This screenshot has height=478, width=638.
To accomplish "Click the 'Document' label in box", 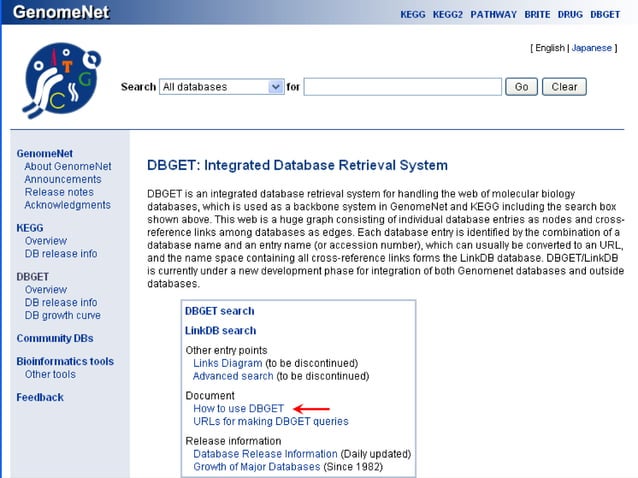I will pyautogui.click(x=210, y=395).
